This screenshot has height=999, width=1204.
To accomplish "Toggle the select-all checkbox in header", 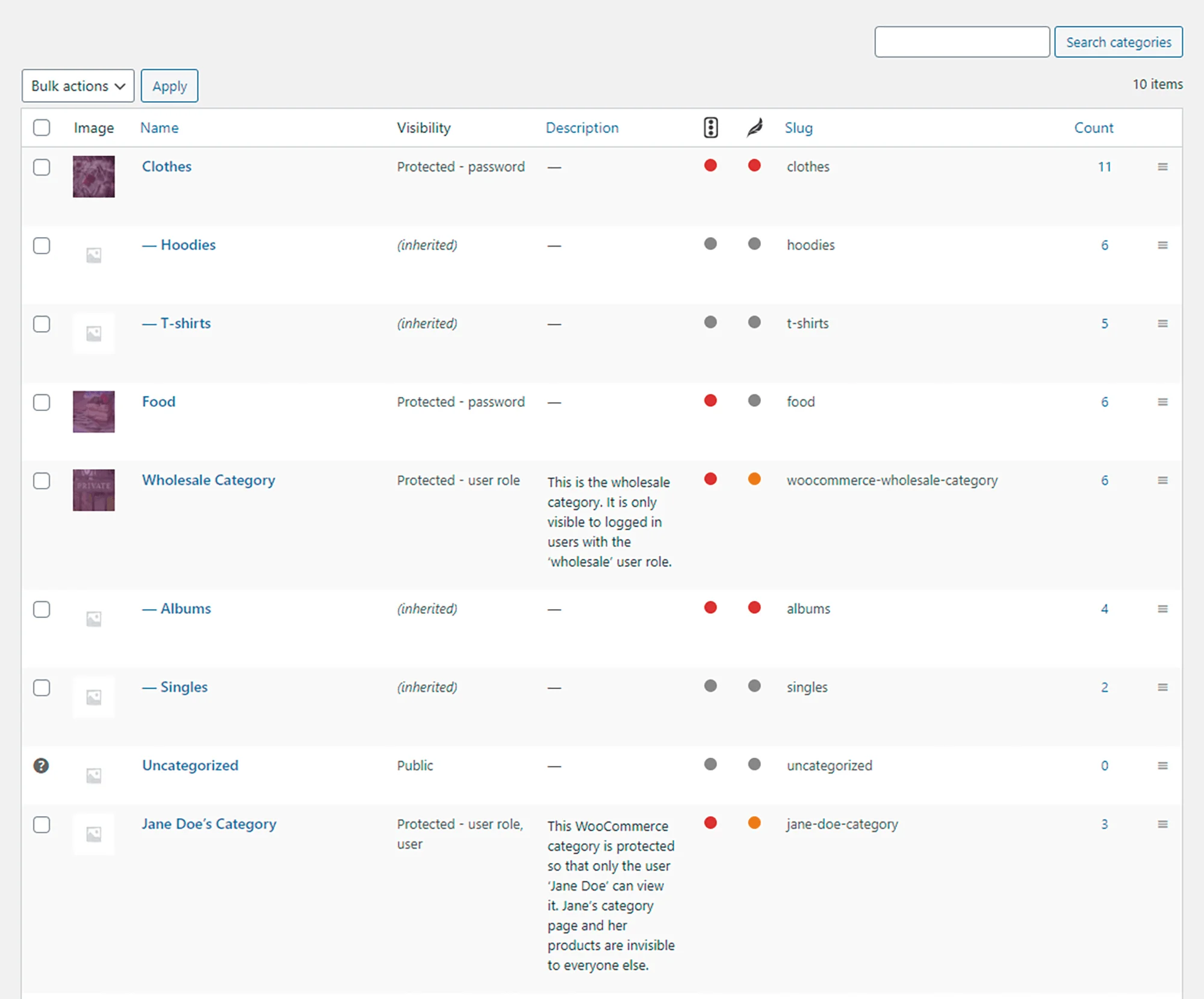I will pos(42,128).
